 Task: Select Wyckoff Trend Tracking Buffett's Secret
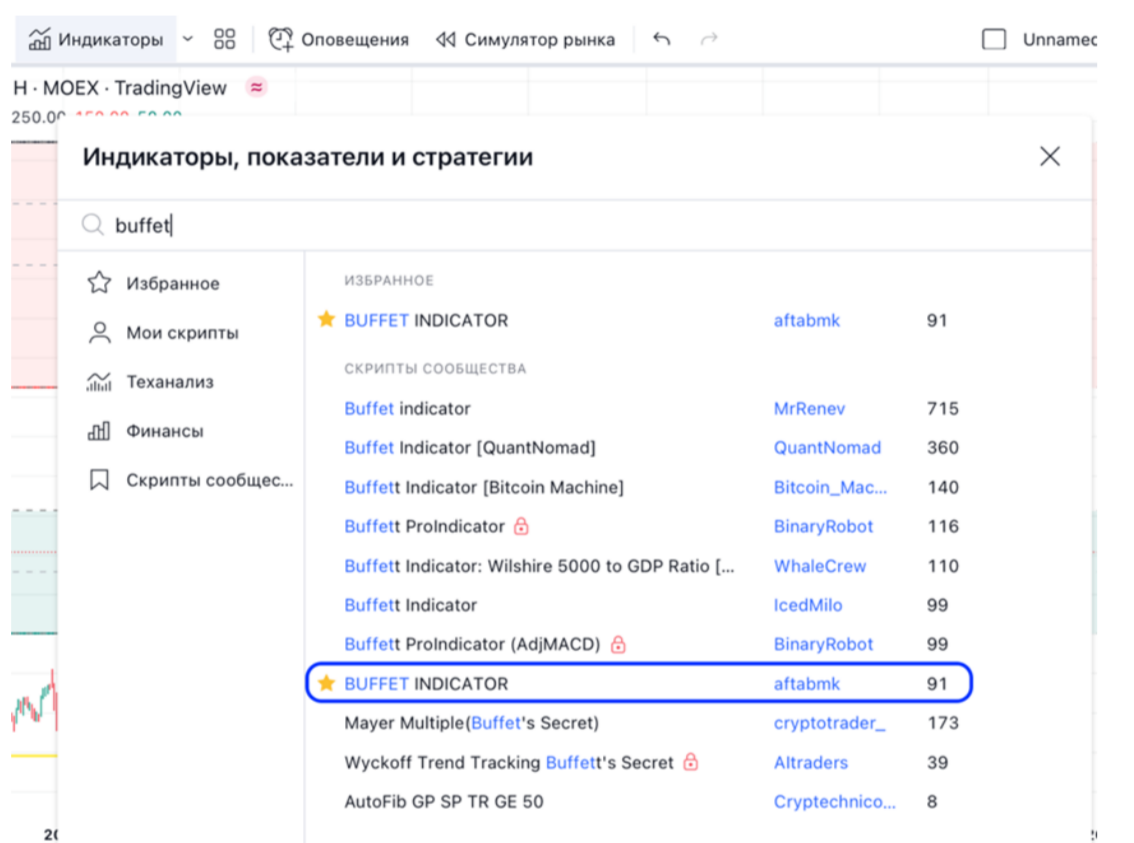click(508, 763)
